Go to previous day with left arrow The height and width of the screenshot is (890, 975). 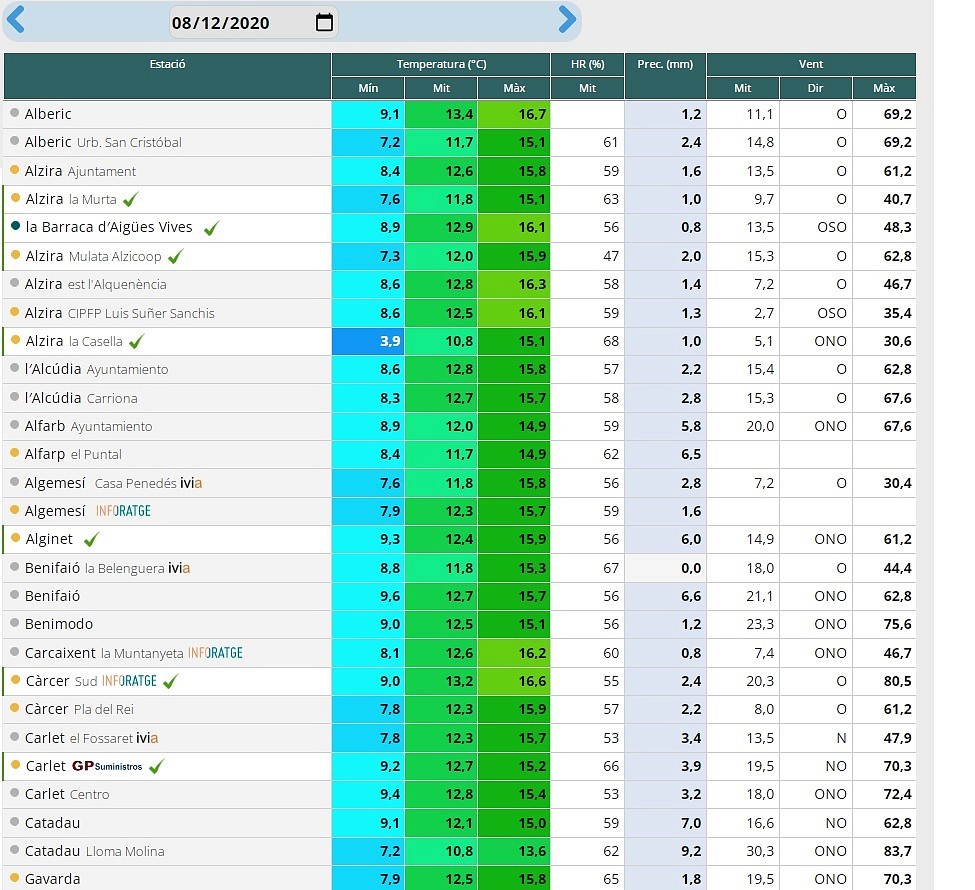click(x=15, y=19)
